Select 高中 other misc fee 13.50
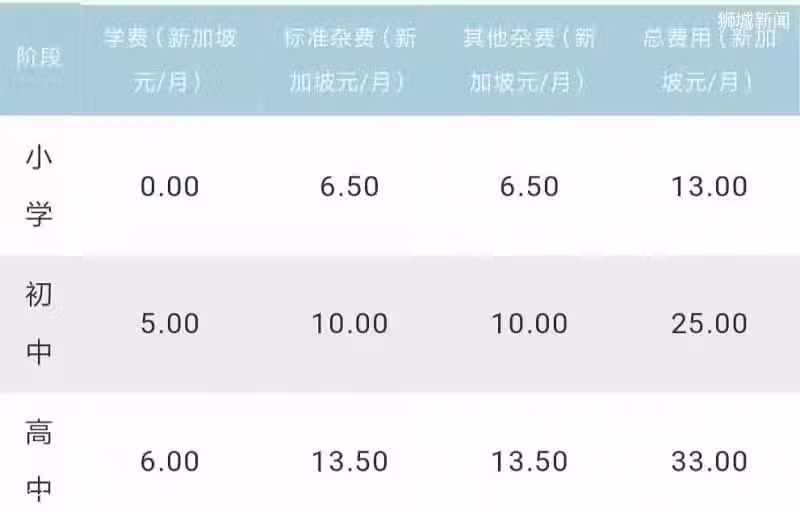This screenshot has height=512, width=800. (529, 461)
